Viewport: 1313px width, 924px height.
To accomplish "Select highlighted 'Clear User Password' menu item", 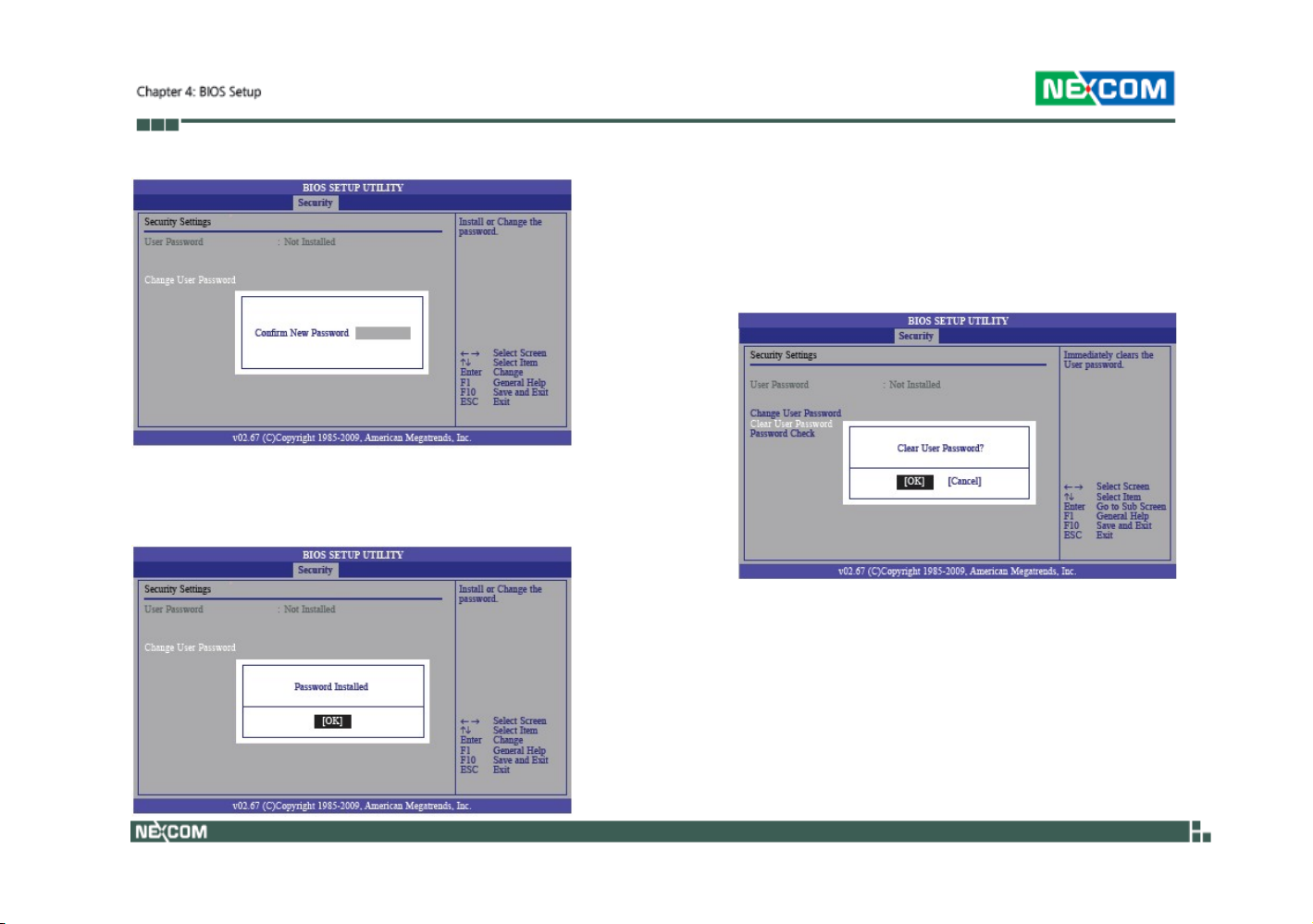I will coord(791,424).
